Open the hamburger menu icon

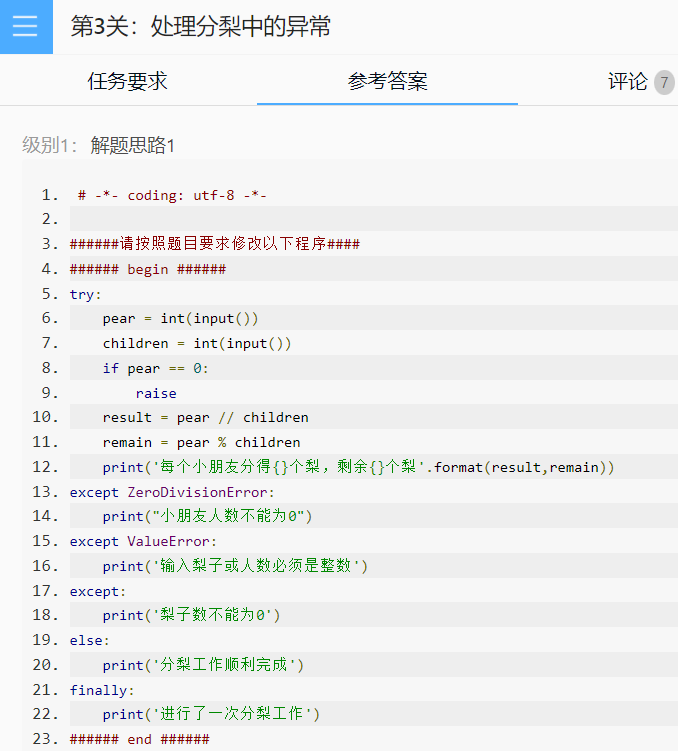pyautogui.click(x=26, y=26)
